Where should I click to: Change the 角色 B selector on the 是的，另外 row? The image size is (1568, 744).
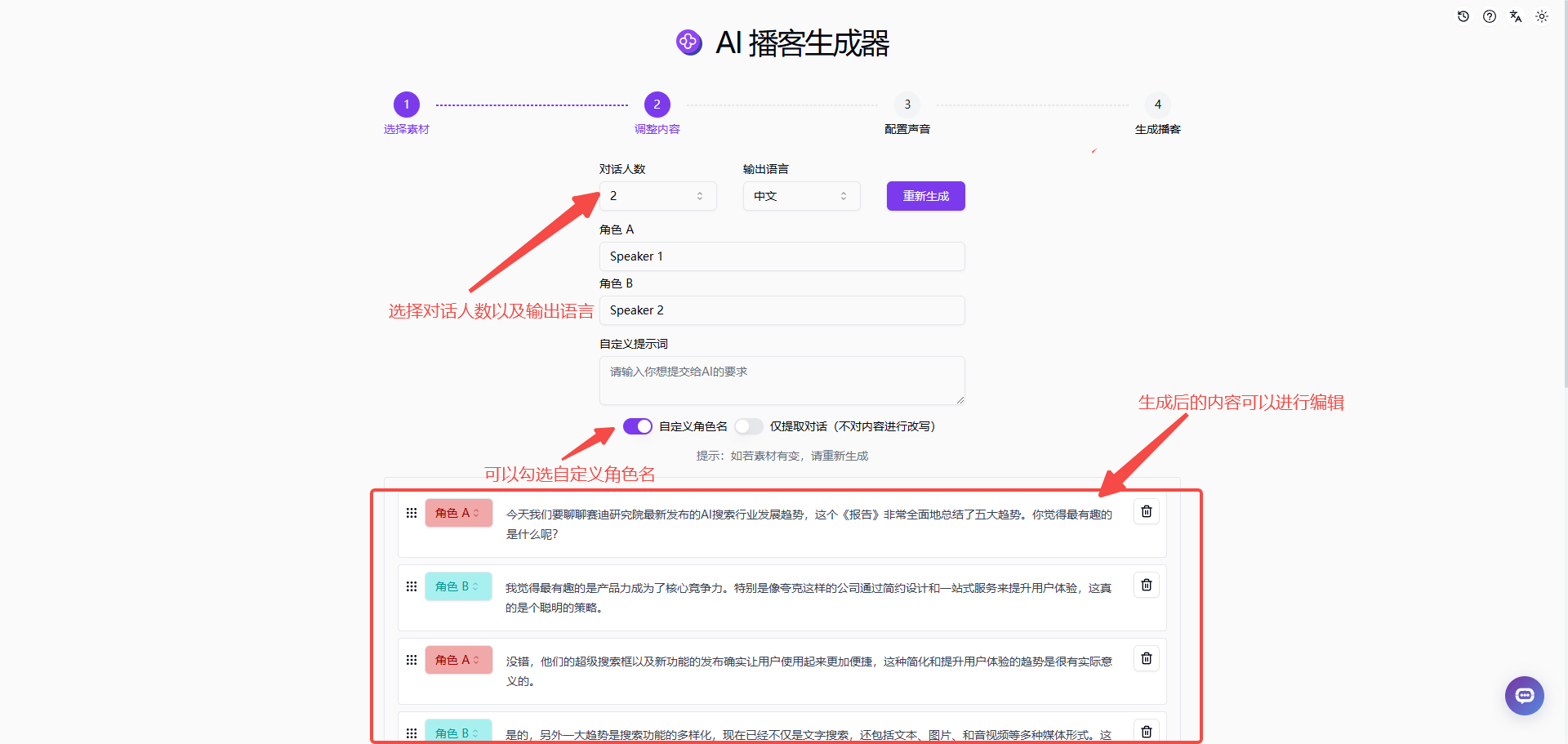(x=458, y=732)
